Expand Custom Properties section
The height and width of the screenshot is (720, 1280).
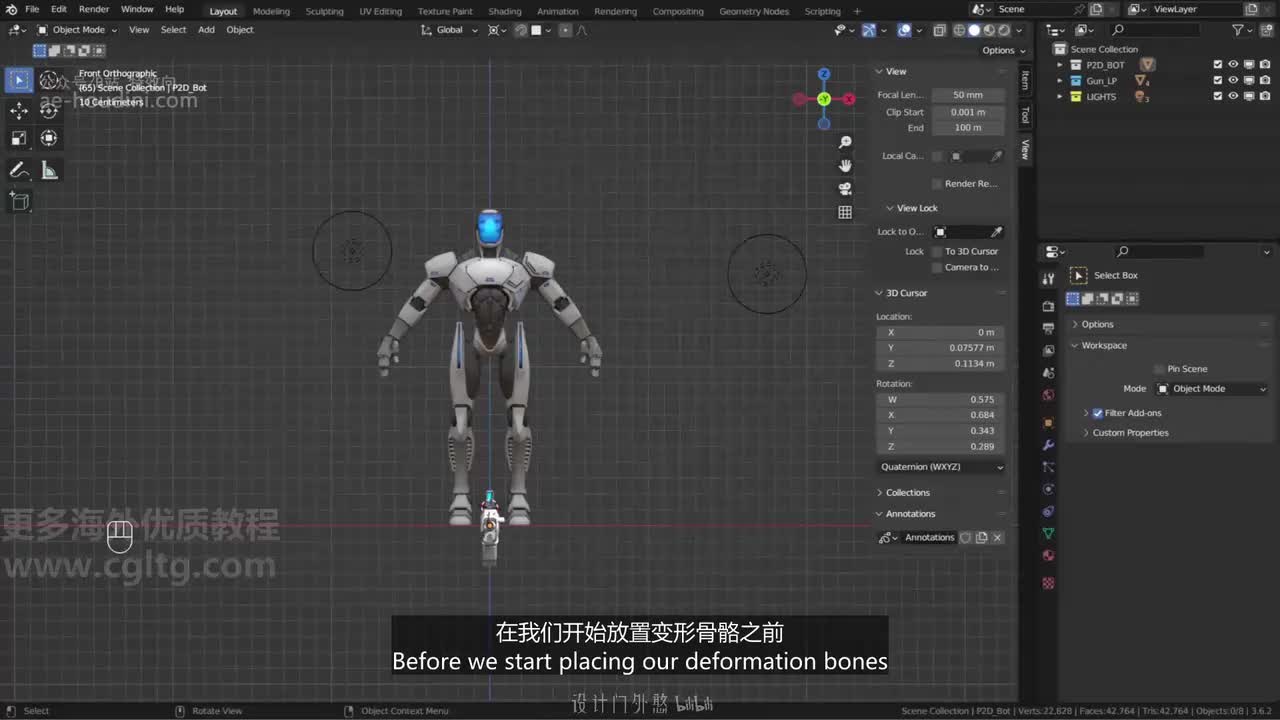(x=1130, y=433)
